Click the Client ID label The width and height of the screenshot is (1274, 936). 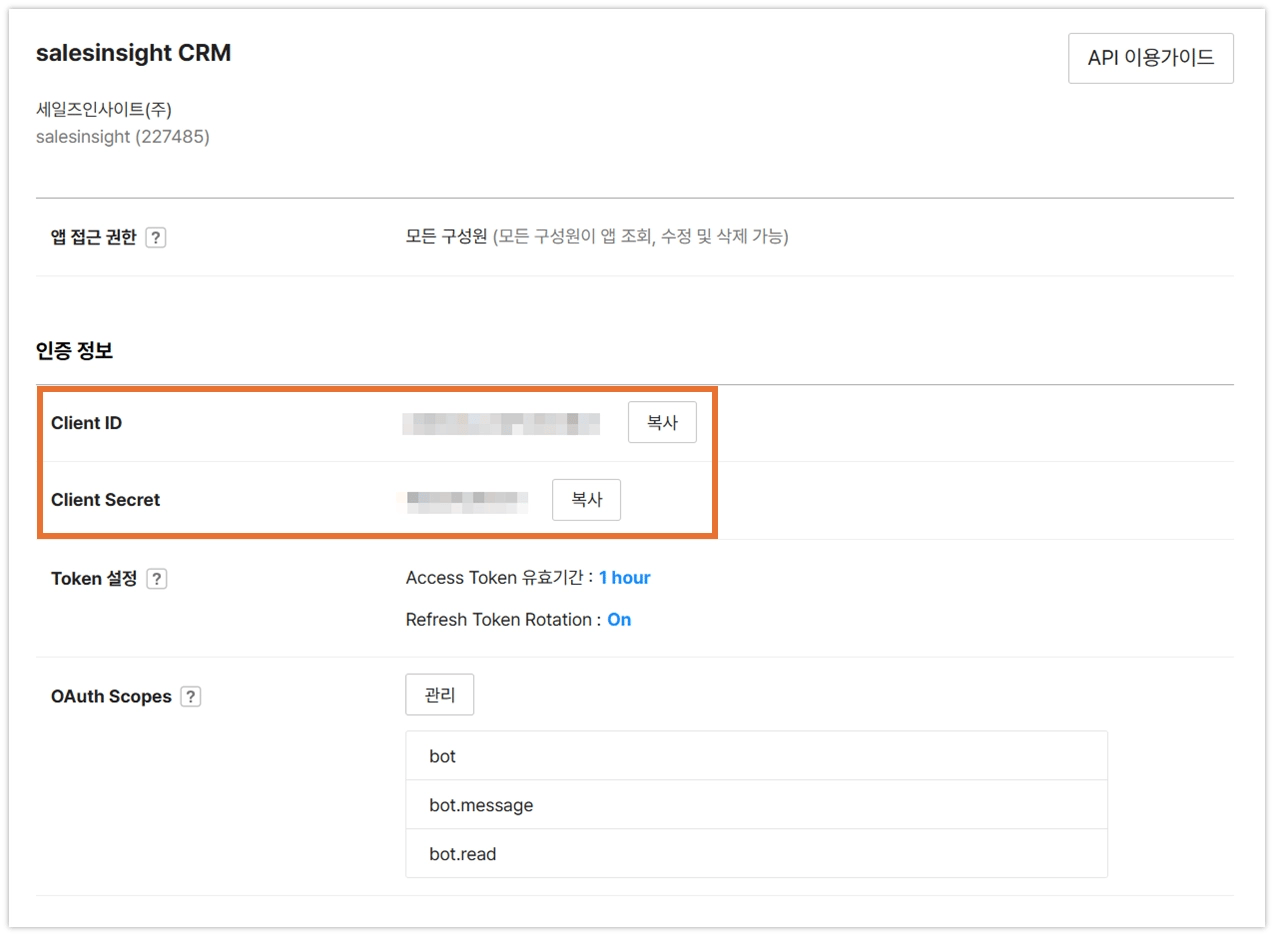pos(87,423)
